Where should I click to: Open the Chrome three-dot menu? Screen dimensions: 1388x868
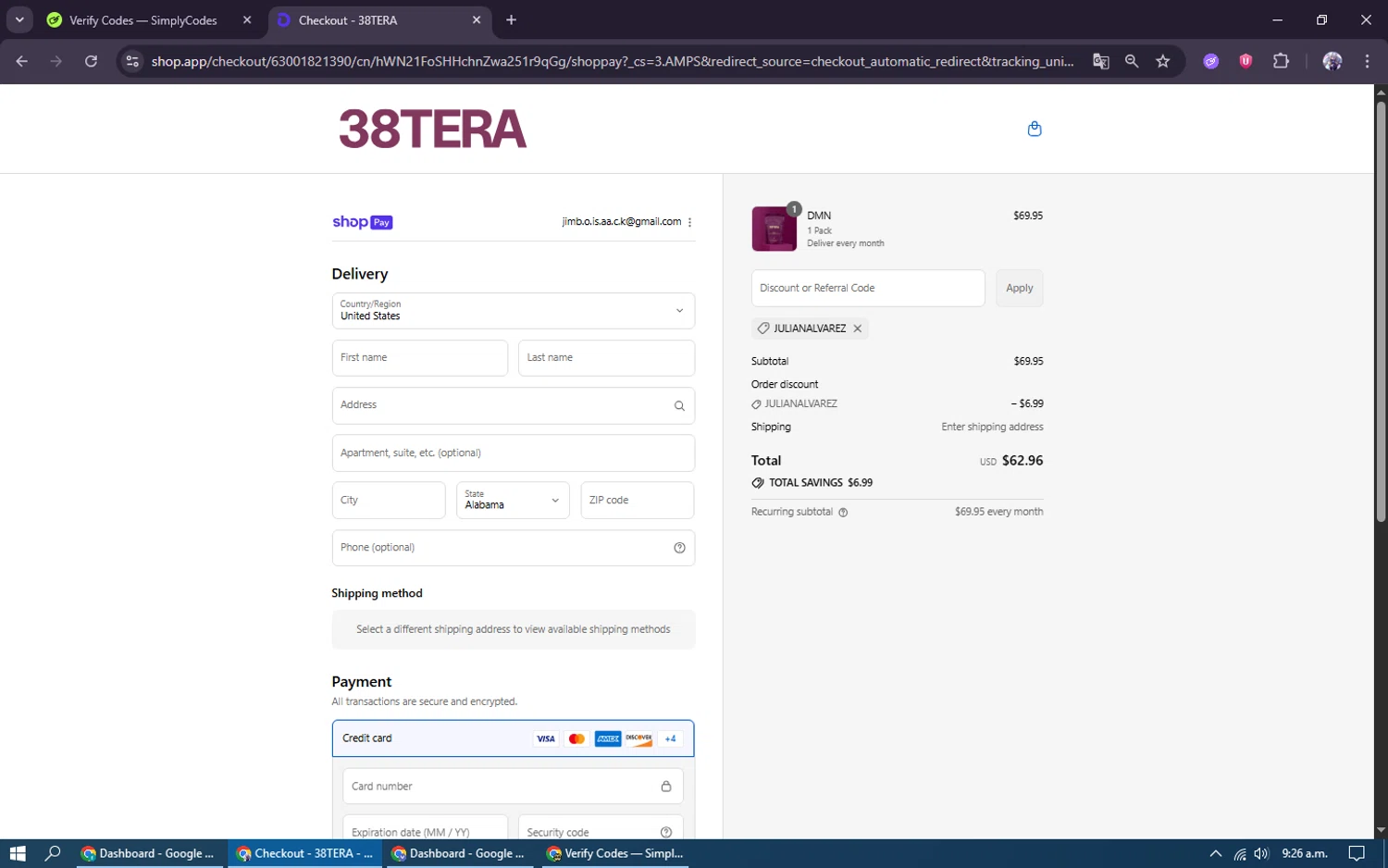point(1367,61)
